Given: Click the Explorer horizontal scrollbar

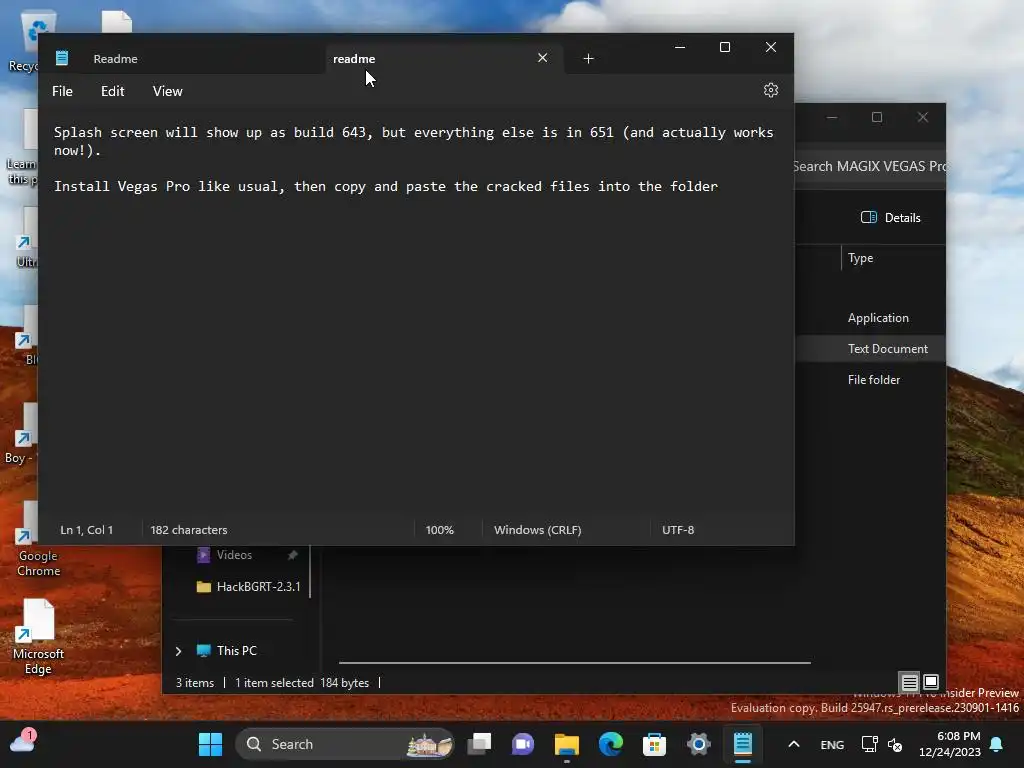Looking at the screenshot, I should tap(575, 662).
